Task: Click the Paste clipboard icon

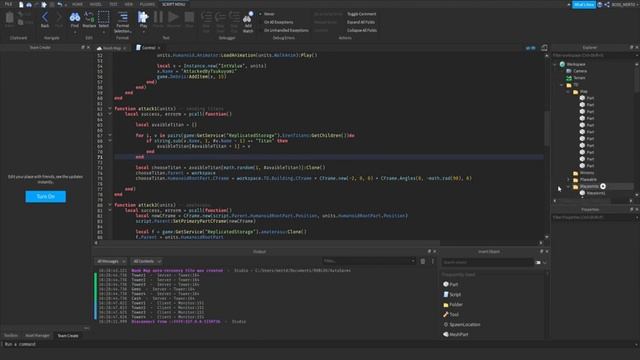Action: (10, 18)
